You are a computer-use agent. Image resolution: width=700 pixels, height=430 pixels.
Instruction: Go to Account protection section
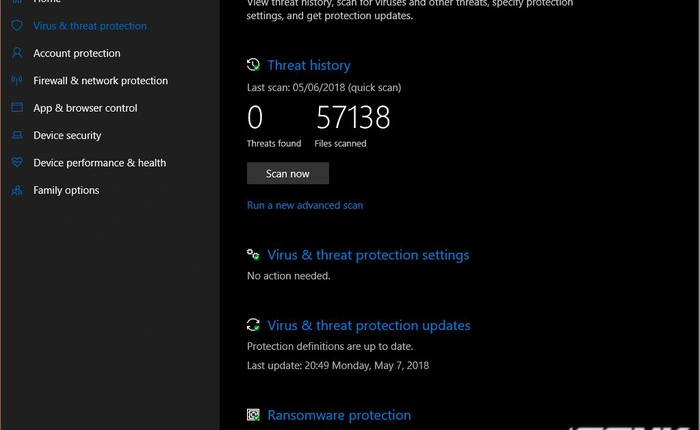pos(77,53)
